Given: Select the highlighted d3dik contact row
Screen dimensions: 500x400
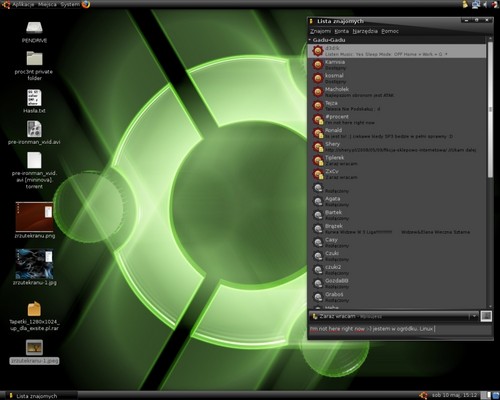Looking at the screenshot, I should [x=397, y=51].
